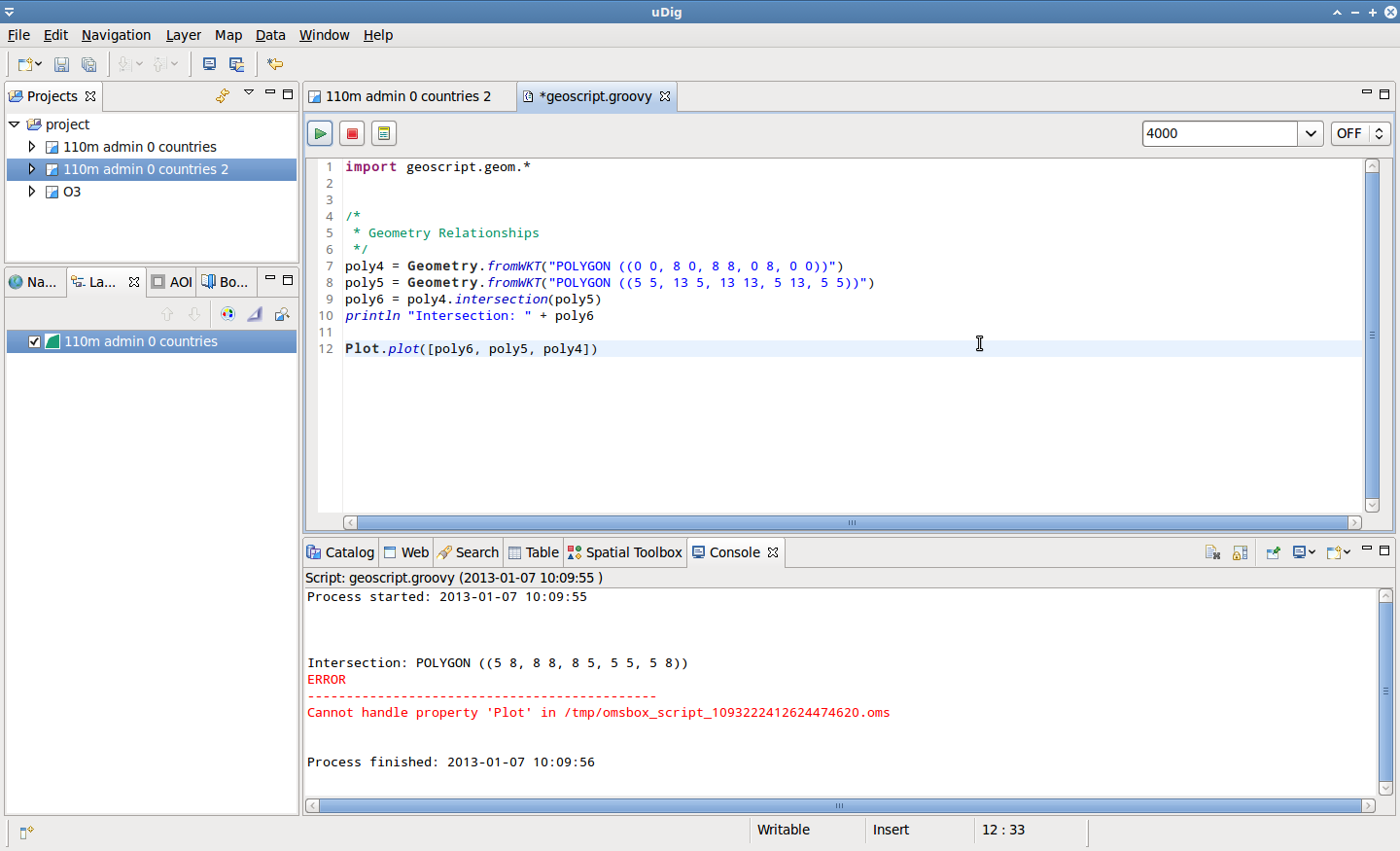Image resolution: width=1400 pixels, height=851 pixels.
Task: Expand the first 110m admin 0 countries map
Action: (32, 147)
